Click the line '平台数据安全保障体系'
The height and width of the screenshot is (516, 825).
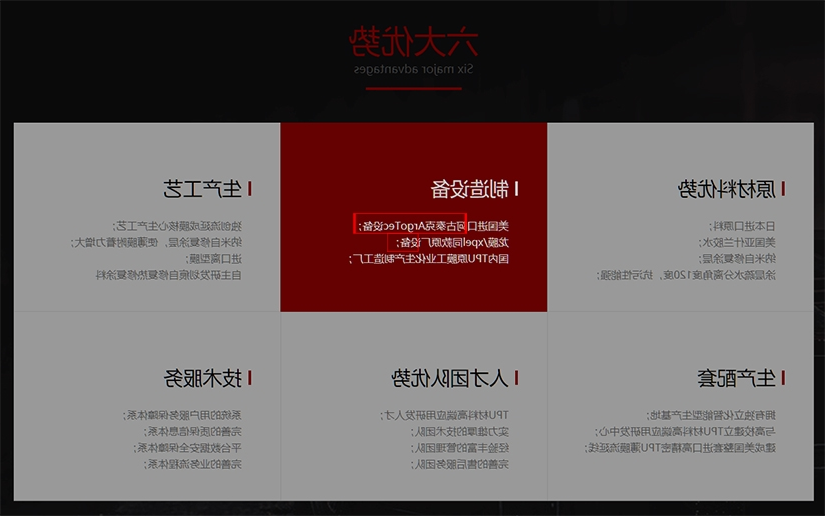pos(187,448)
